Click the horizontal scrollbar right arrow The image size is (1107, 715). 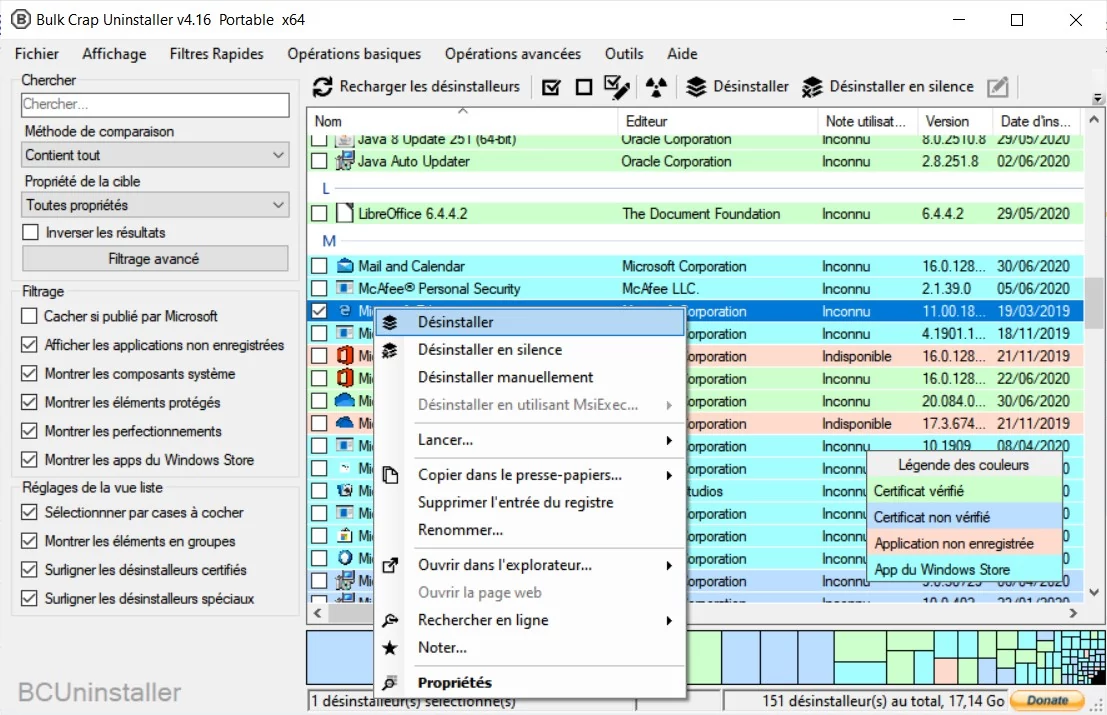point(1073,613)
